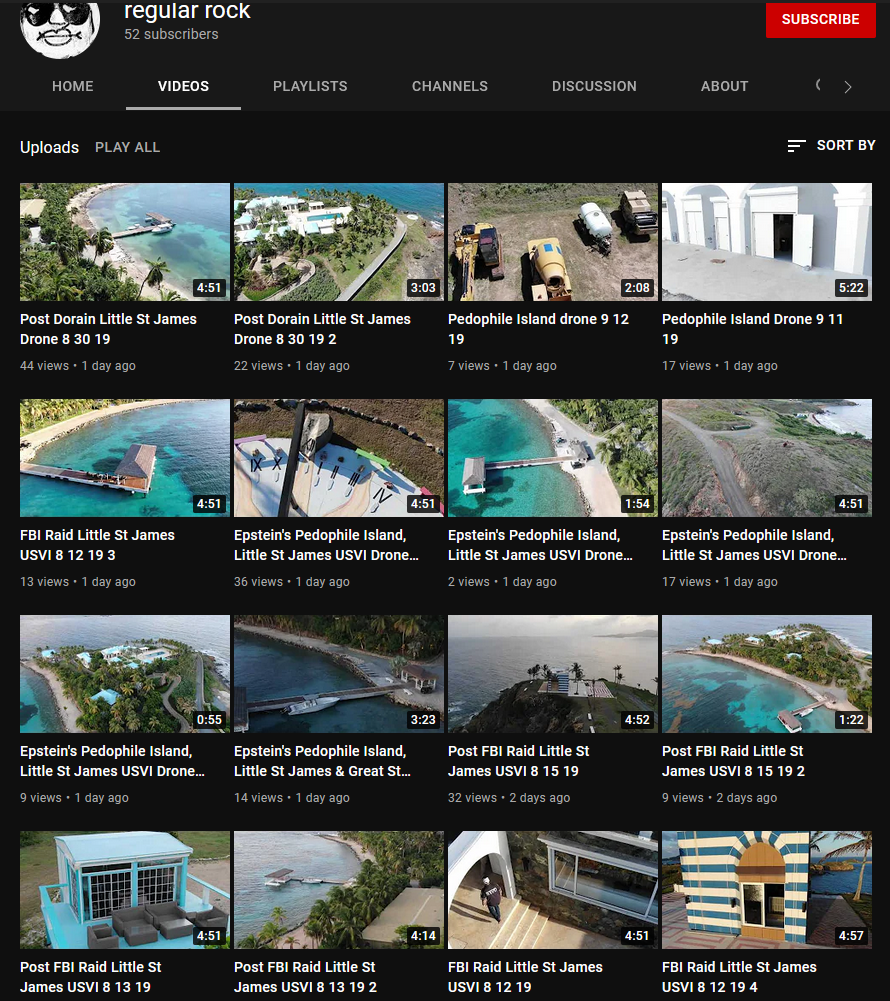Click the 5:22 duration badge
Image resolution: width=890 pixels, height=1001 pixels.
pyautogui.click(x=851, y=288)
